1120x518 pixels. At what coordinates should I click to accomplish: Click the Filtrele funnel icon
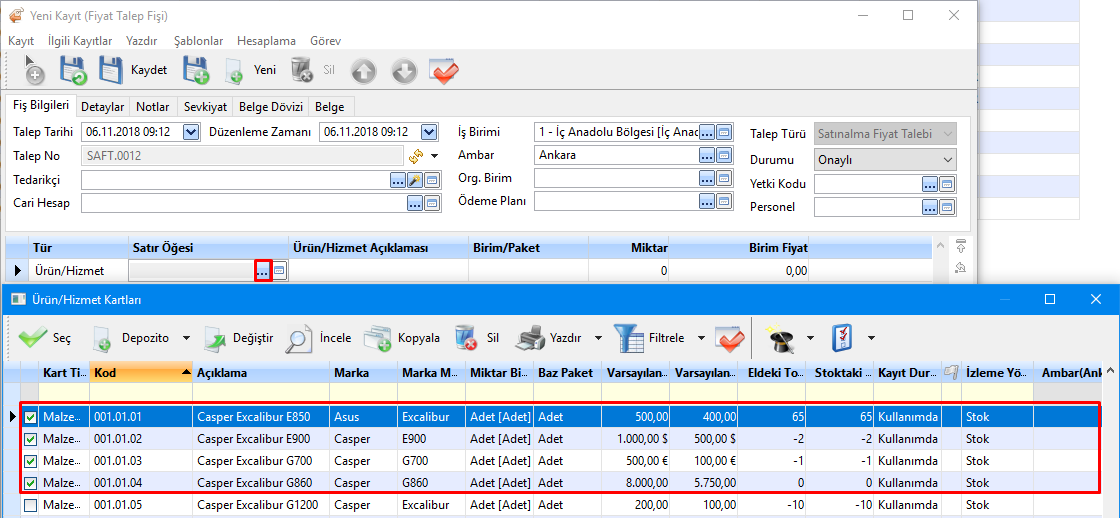click(630, 338)
